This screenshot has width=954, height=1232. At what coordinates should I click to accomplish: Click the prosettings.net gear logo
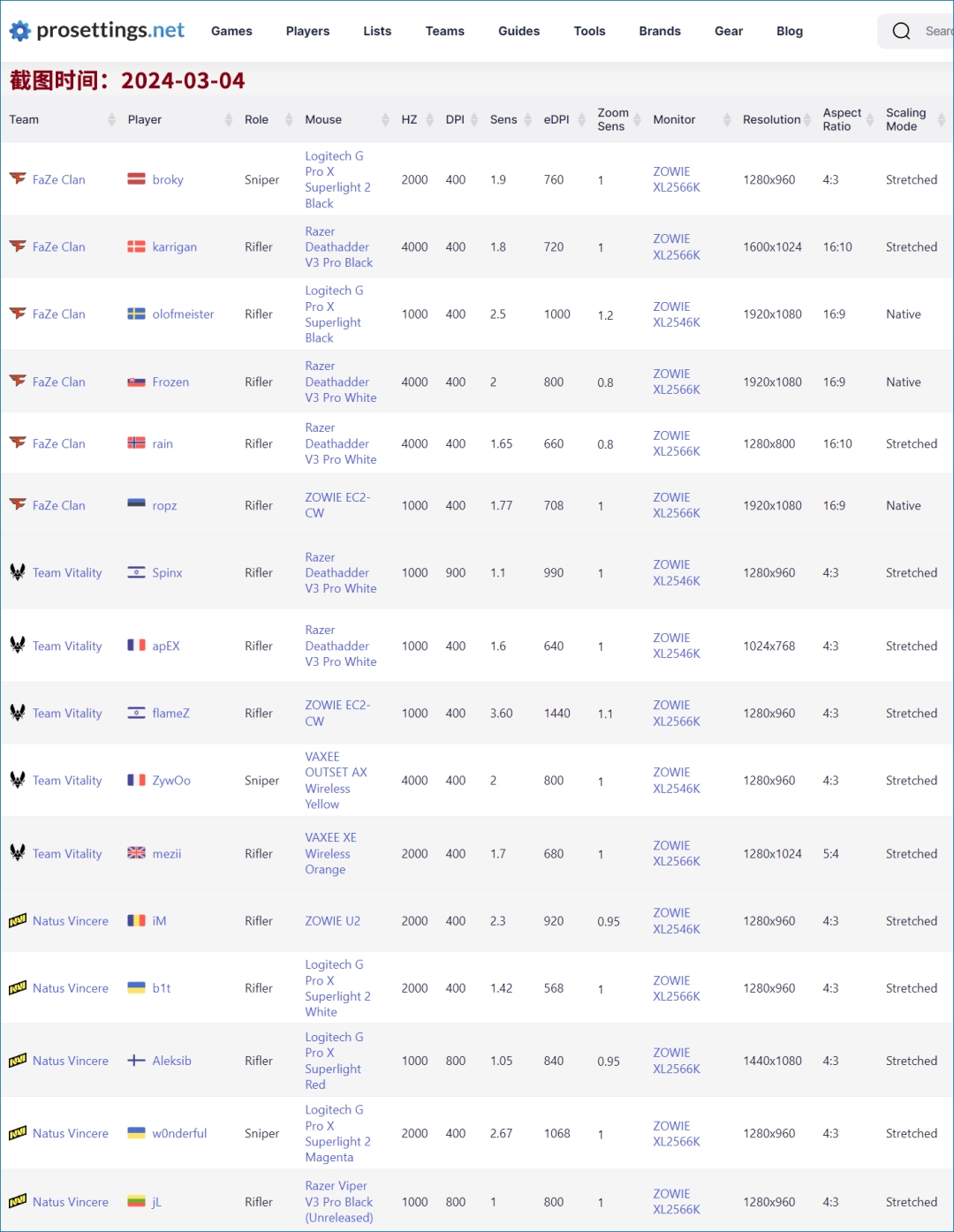click(x=19, y=31)
